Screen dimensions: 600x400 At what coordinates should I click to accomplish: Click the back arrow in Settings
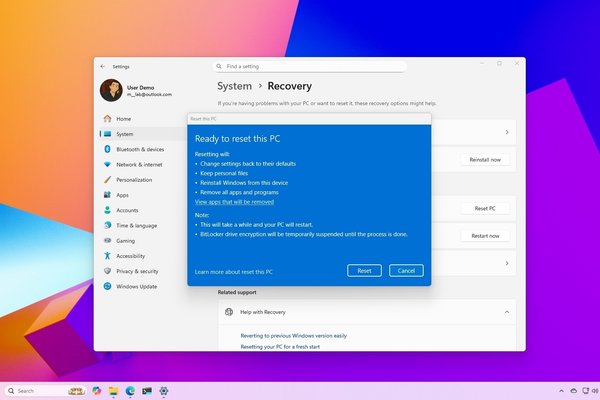click(103, 67)
